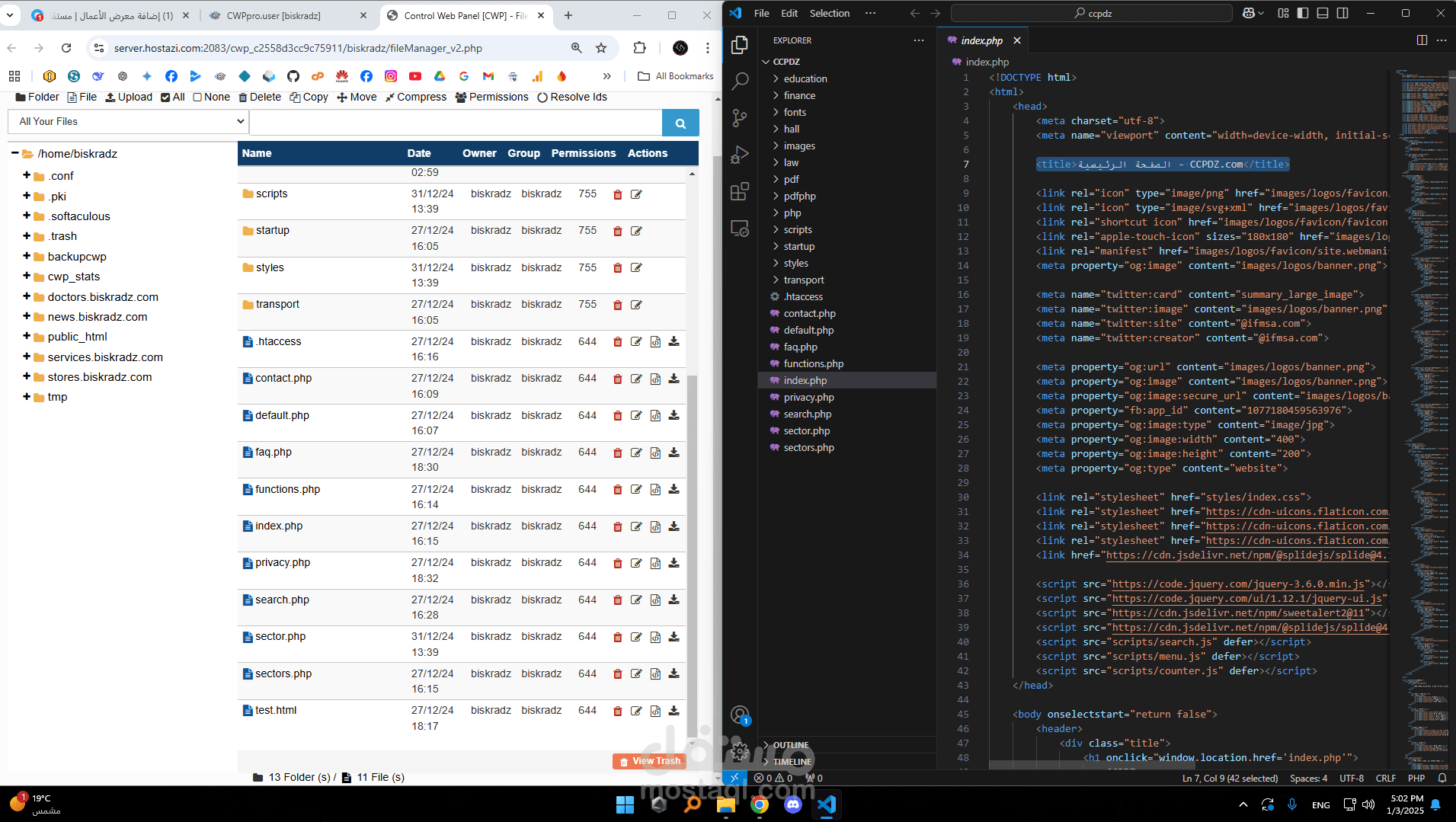This screenshot has width=1456, height=822.
Task: Open the Selection menu in VS Code
Action: pyautogui.click(x=829, y=13)
